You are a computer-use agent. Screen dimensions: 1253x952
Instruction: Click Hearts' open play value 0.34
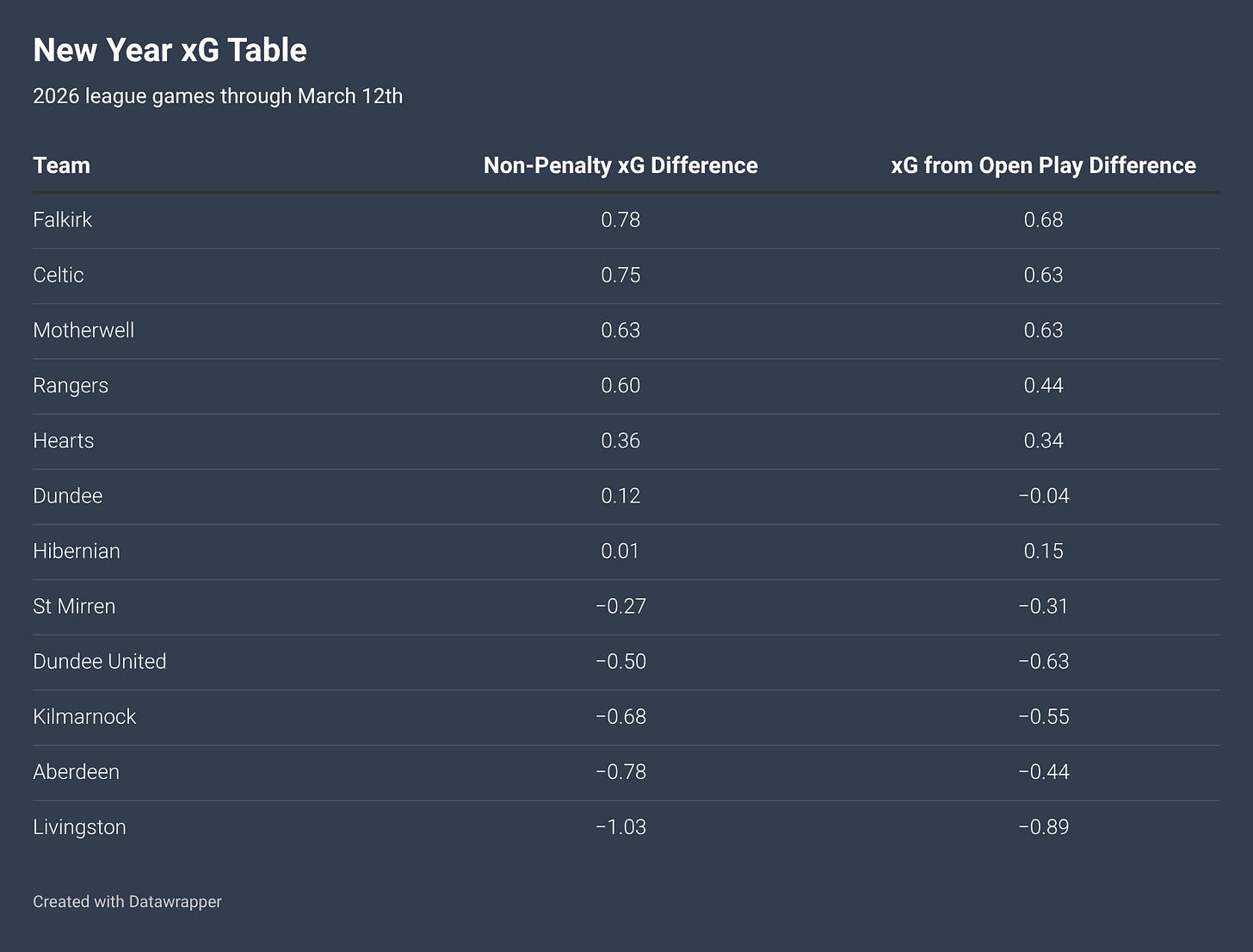click(x=1043, y=440)
